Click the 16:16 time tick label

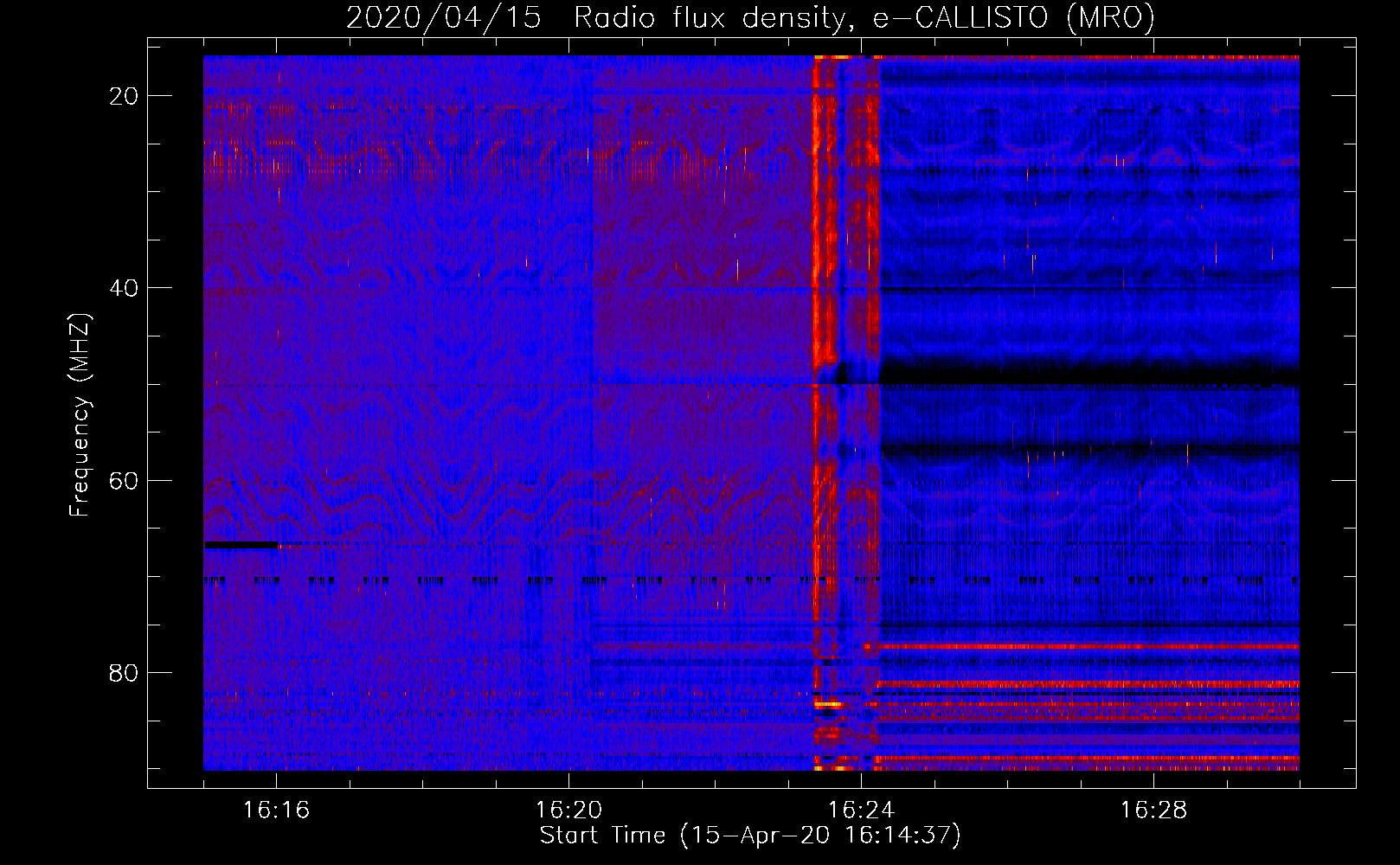[276, 810]
